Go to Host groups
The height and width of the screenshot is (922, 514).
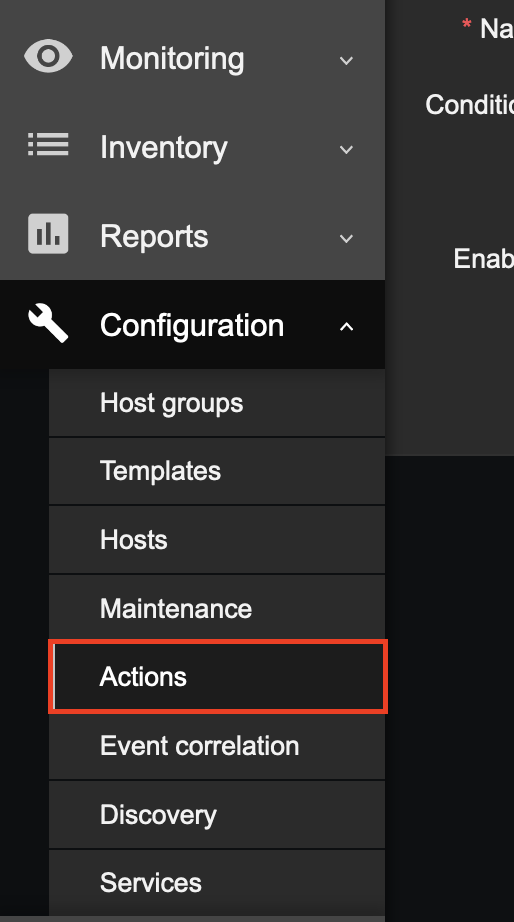(217, 403)
